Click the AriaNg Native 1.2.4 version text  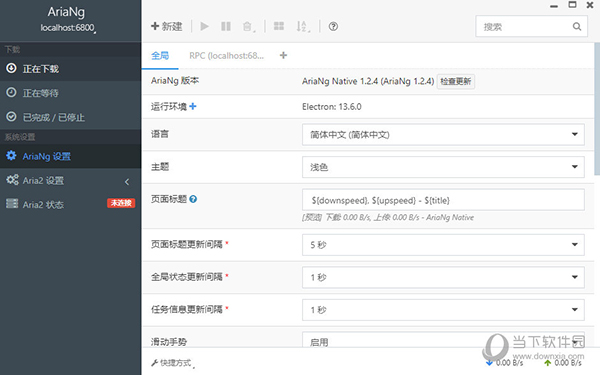tap(368, 82)
